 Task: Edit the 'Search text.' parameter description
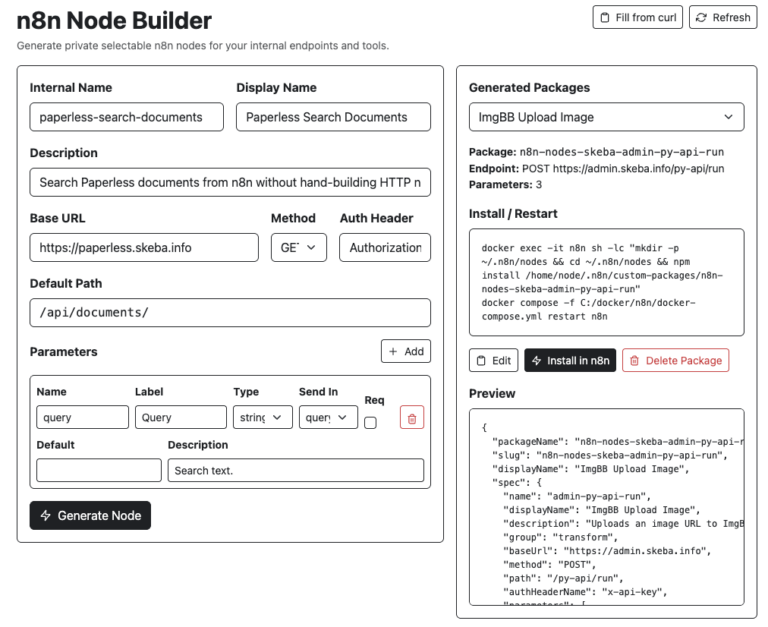296,470
